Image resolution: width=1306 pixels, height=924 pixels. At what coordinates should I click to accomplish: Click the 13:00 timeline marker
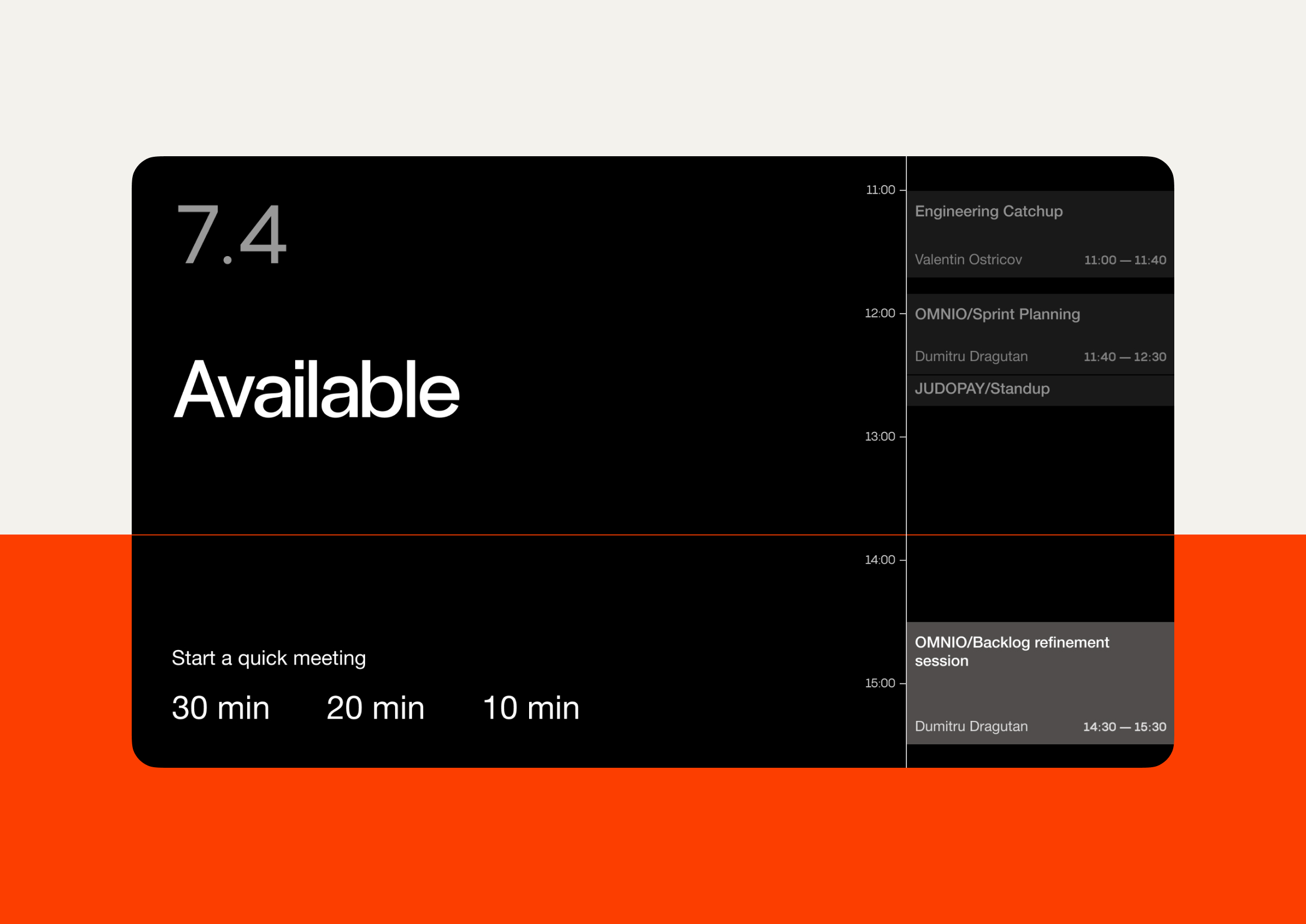(879, 437)
